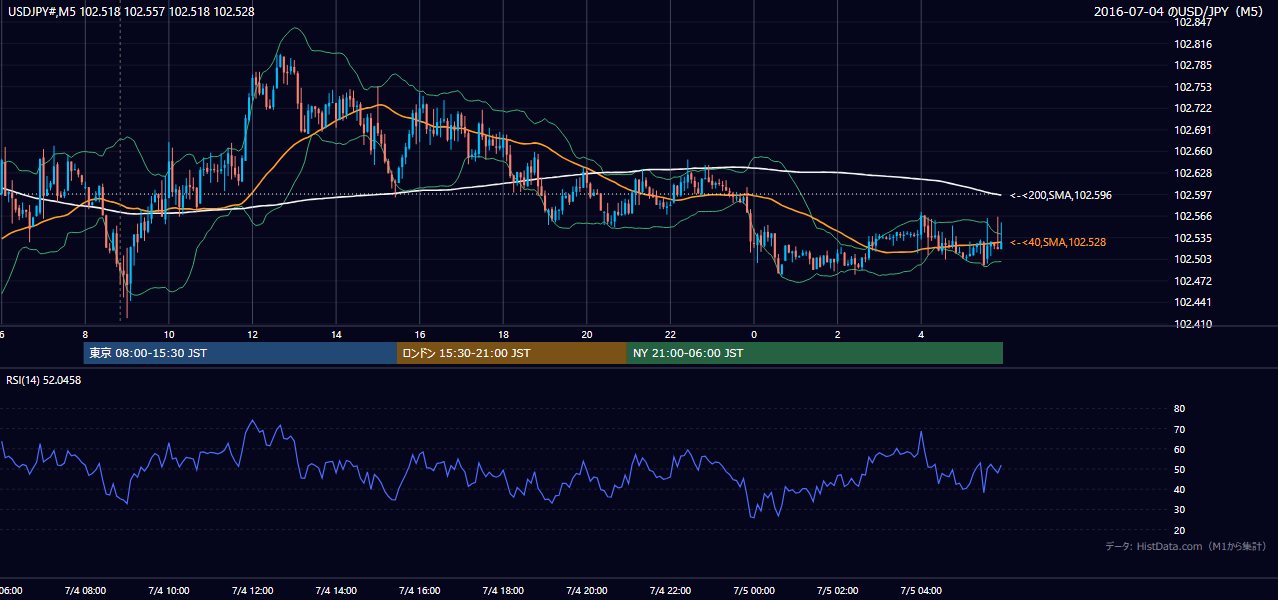Viewport: 1278px width, 600px height.
Task: Click the 7/4 14:00 bottom time label
Action: (x=335, y=590)
